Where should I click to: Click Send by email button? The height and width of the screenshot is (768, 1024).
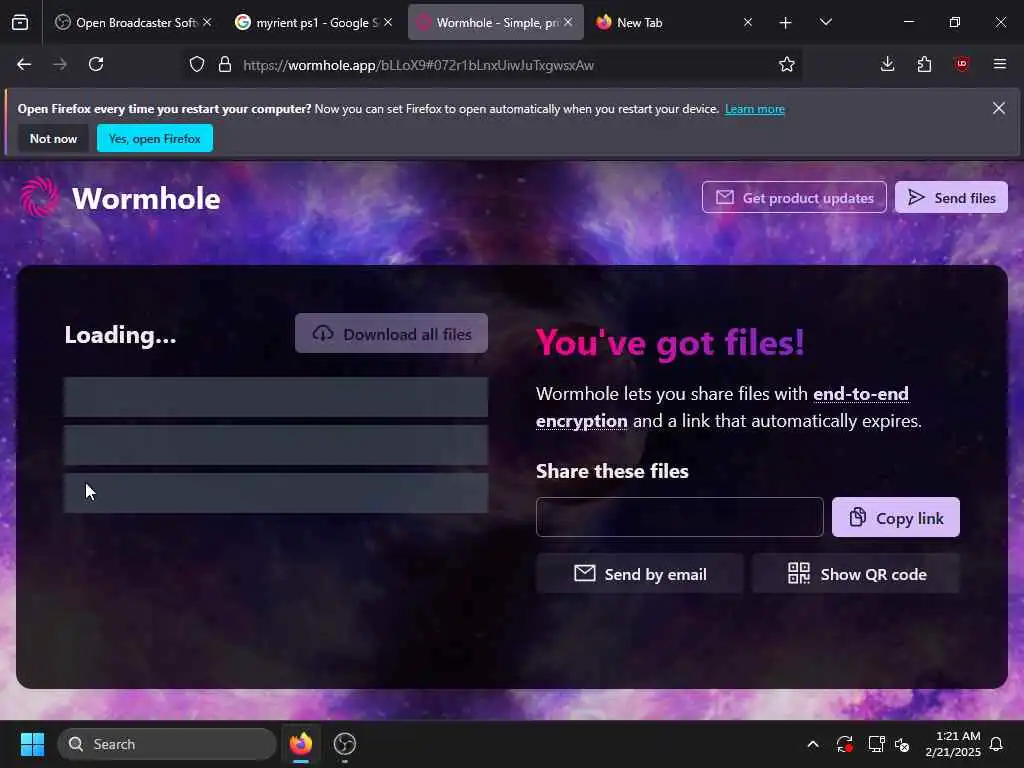coord(640,574)
